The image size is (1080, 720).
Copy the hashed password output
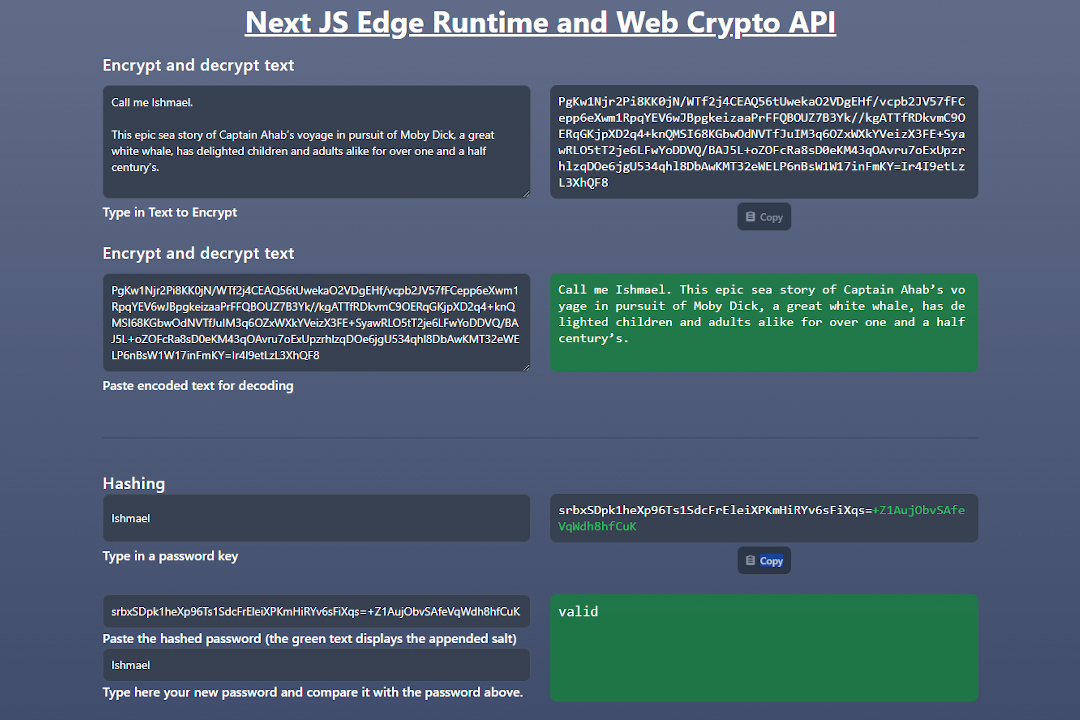(764, 561)
